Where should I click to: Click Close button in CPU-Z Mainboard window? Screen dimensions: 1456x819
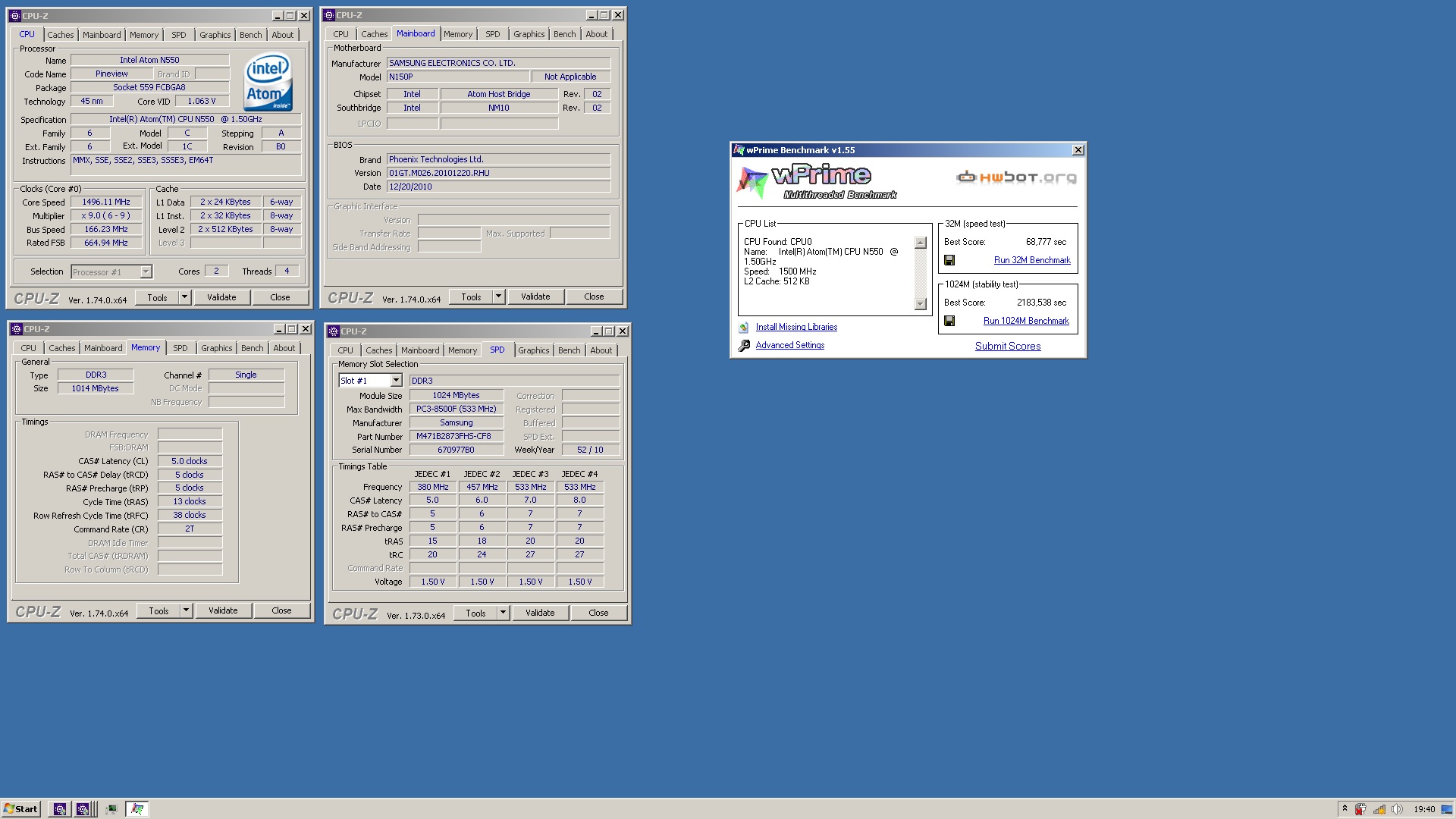tap(594, 297)
